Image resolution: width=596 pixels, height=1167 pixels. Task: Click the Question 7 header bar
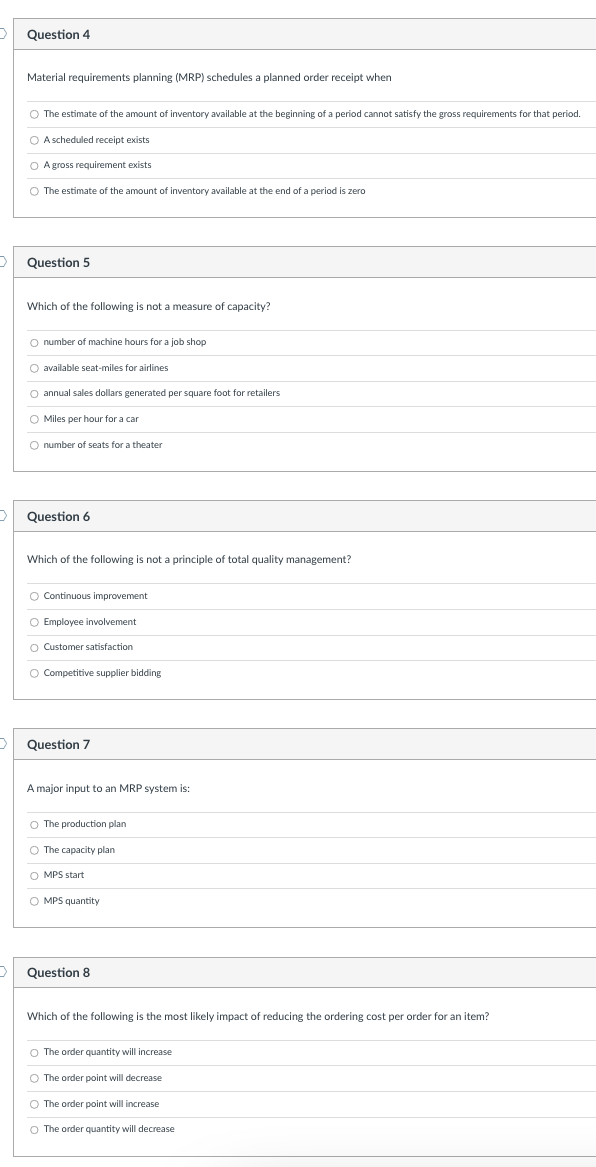(300, 743)
